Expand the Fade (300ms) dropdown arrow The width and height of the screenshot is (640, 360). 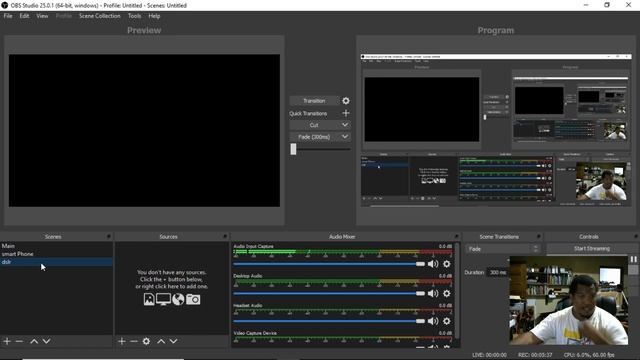click(x=345, y=137)
